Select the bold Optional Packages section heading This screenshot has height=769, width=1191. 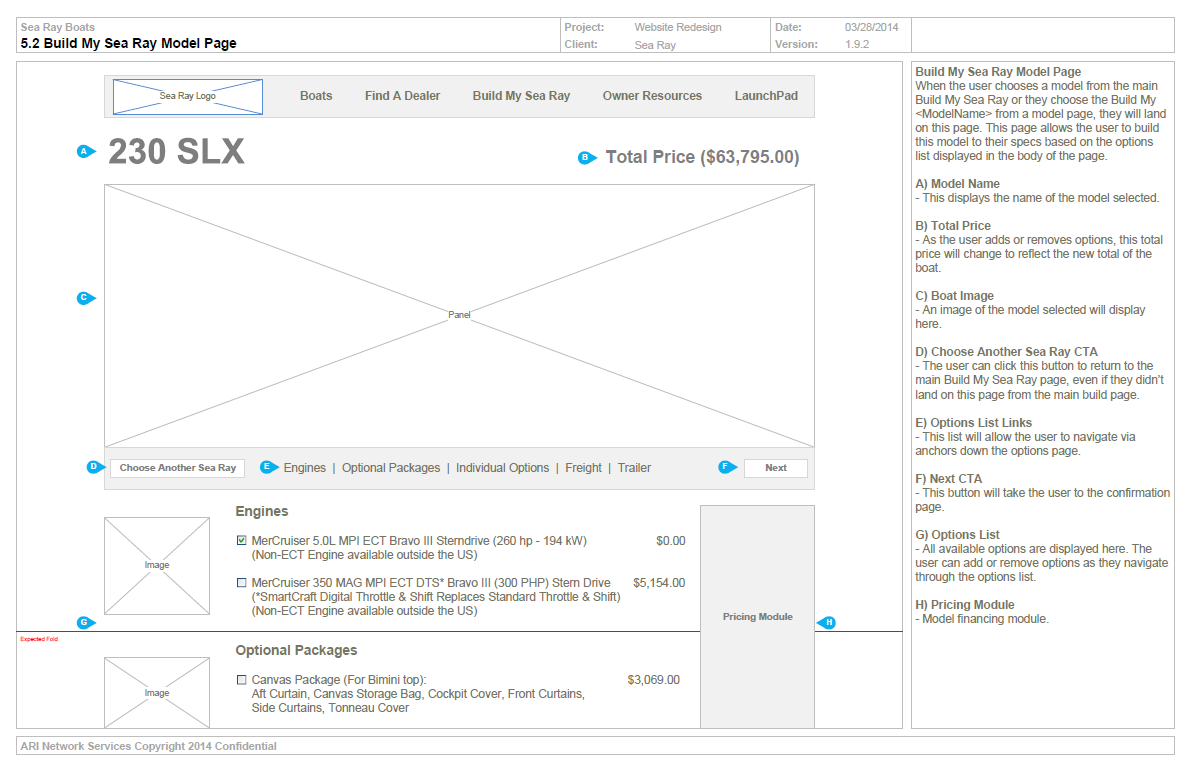coord(296,650)
